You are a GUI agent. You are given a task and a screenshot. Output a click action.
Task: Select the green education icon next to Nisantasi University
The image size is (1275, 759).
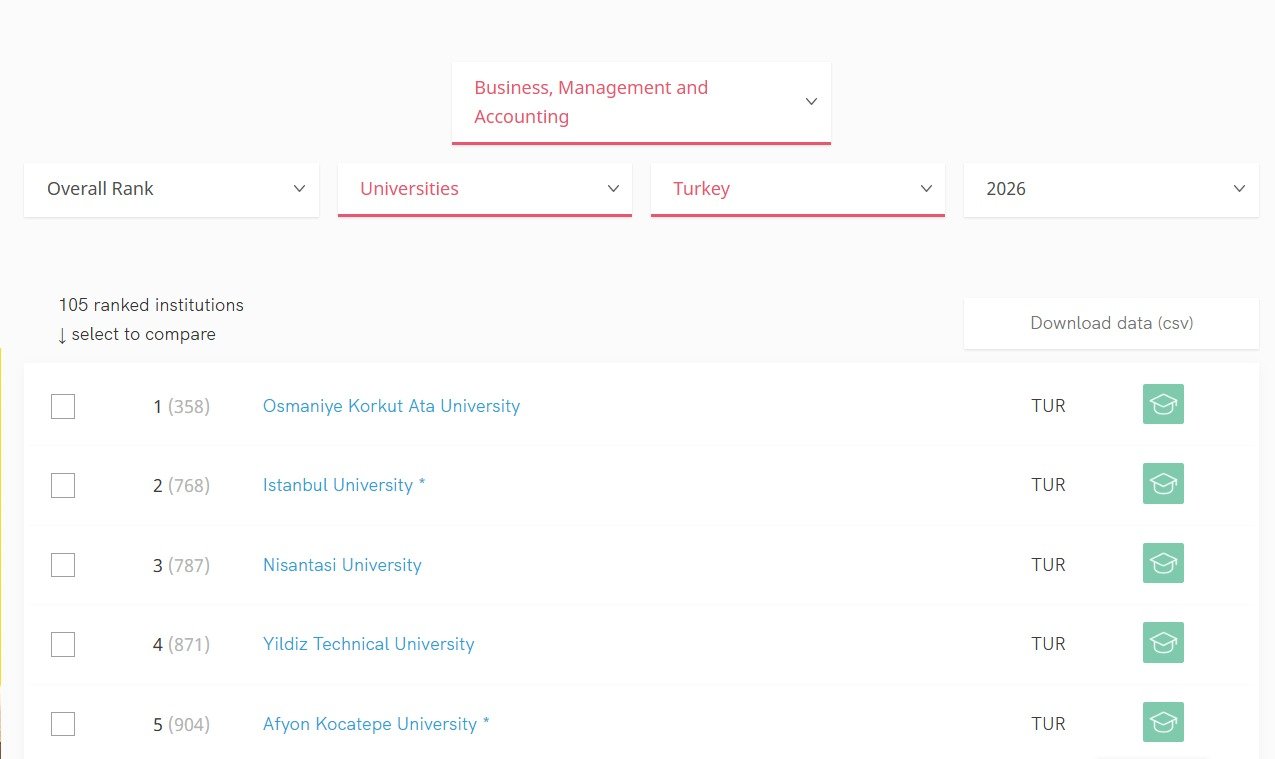coord(1162,563)
